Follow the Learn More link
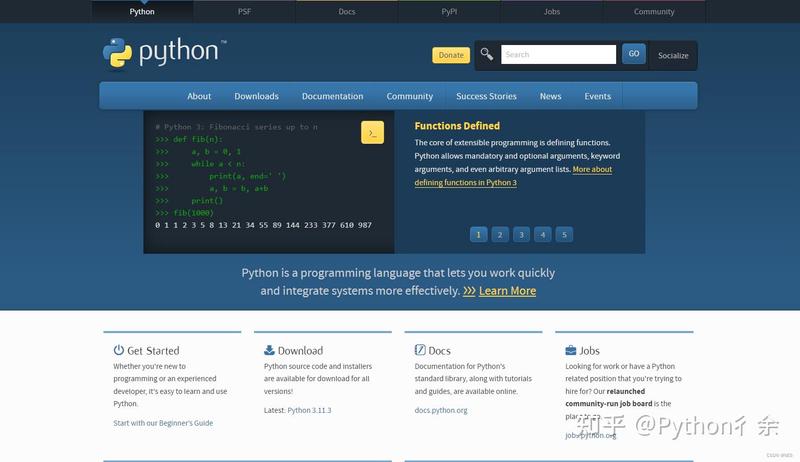This screenshot has height=462, width=800. 507,291
